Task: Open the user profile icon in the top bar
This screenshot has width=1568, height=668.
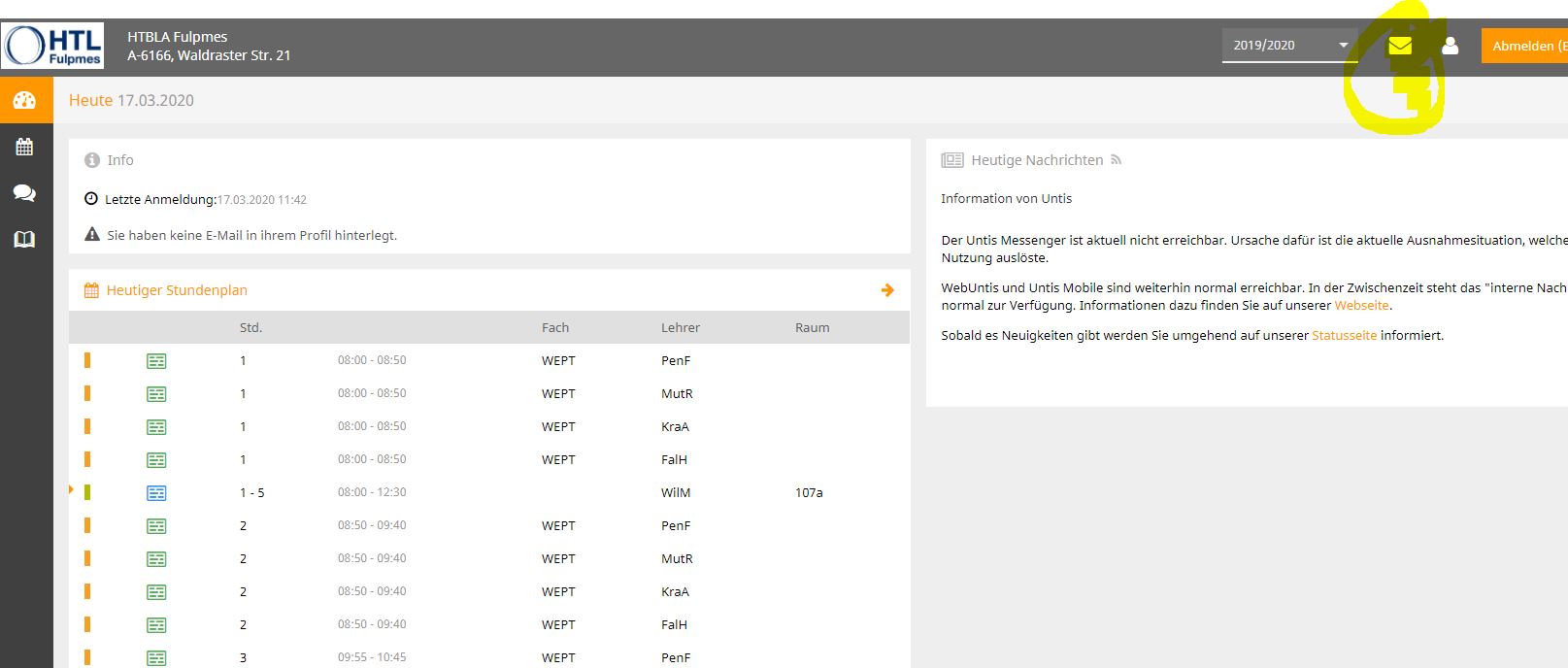Action: pos(1451,46)
